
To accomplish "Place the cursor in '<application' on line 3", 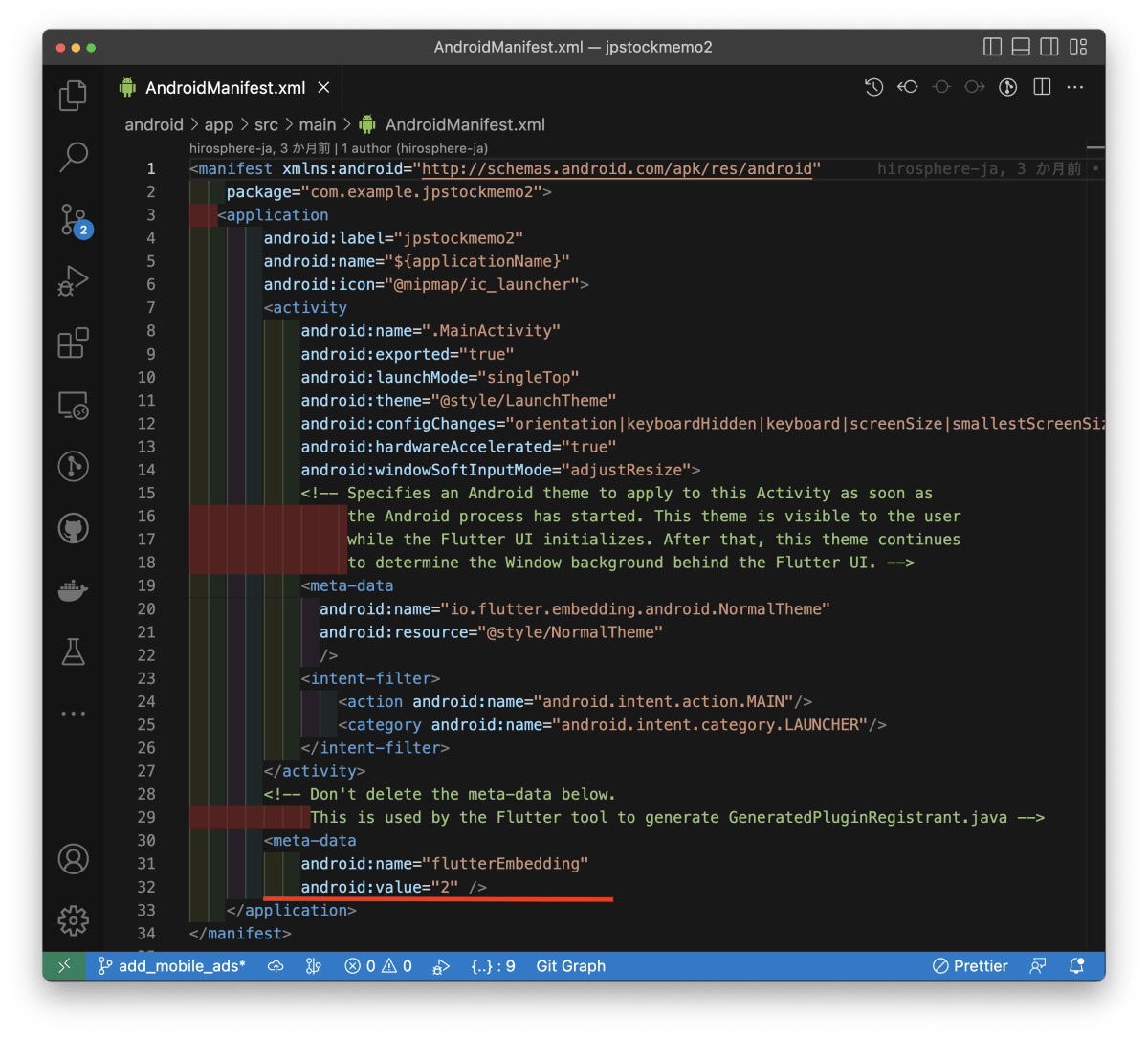I will (273, 215).
